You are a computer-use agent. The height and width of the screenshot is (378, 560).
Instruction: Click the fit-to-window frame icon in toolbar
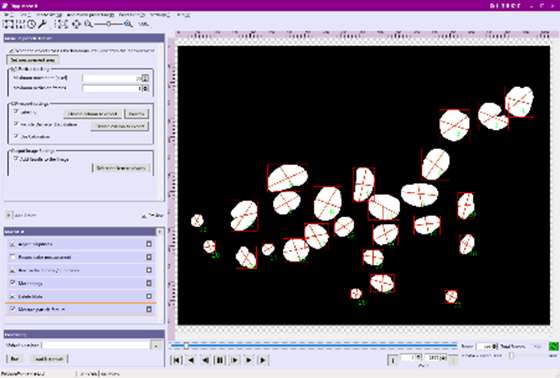(63, 24)
